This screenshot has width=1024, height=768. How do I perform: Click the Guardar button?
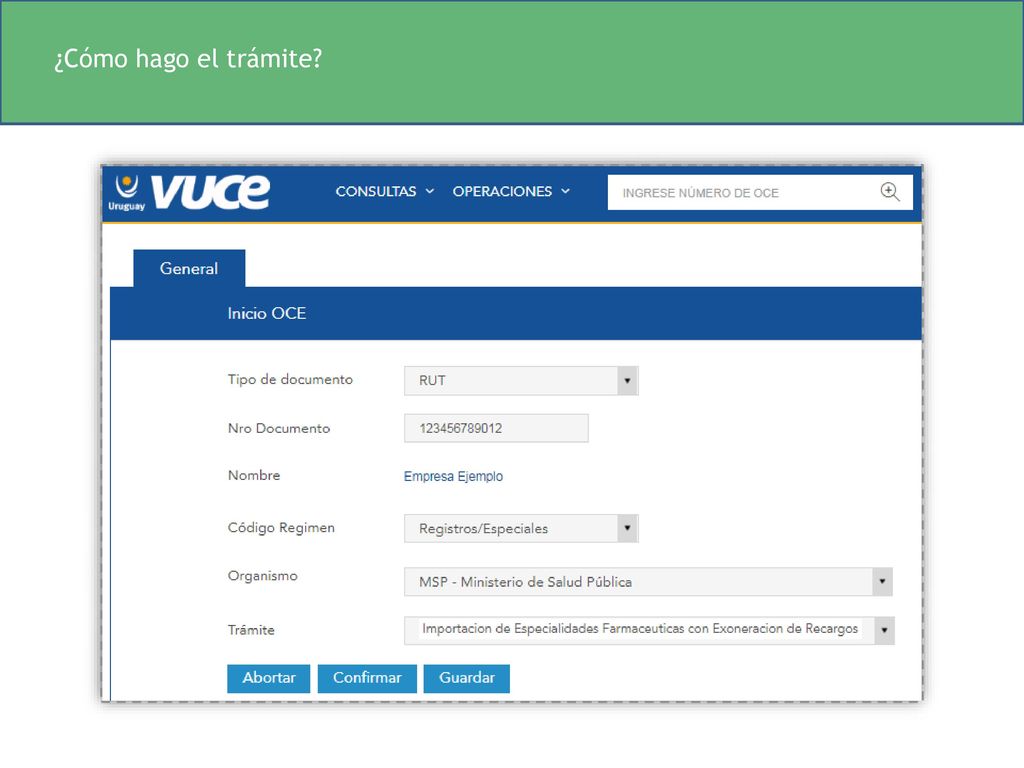[467, 678]
